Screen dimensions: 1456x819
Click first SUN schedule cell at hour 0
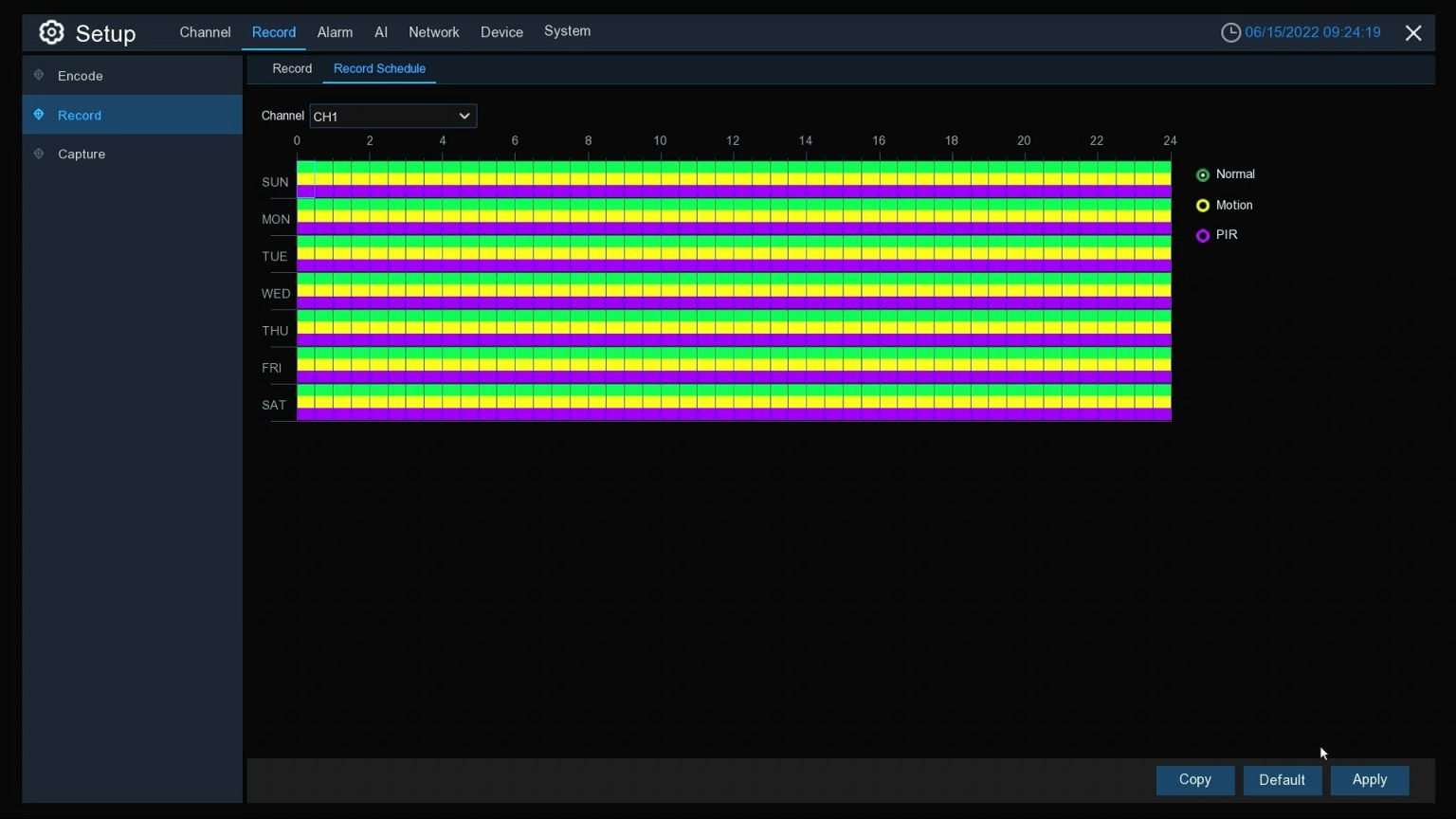[x=305, y=179]
